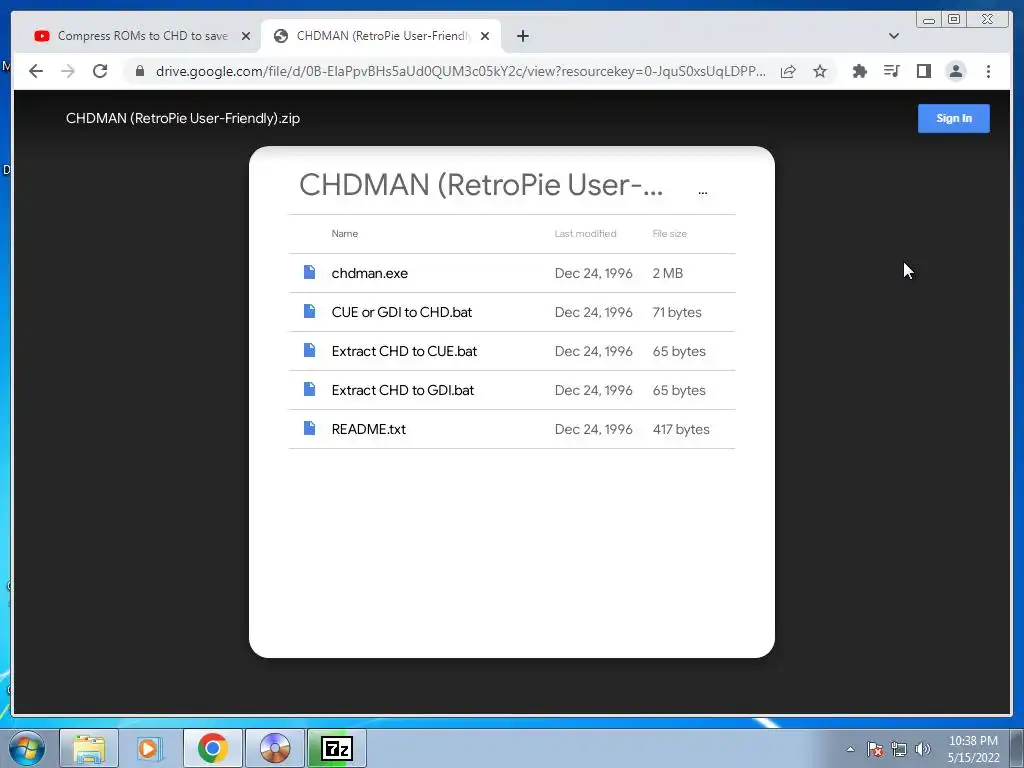Share this page via address bar icon

pos(788,71)
